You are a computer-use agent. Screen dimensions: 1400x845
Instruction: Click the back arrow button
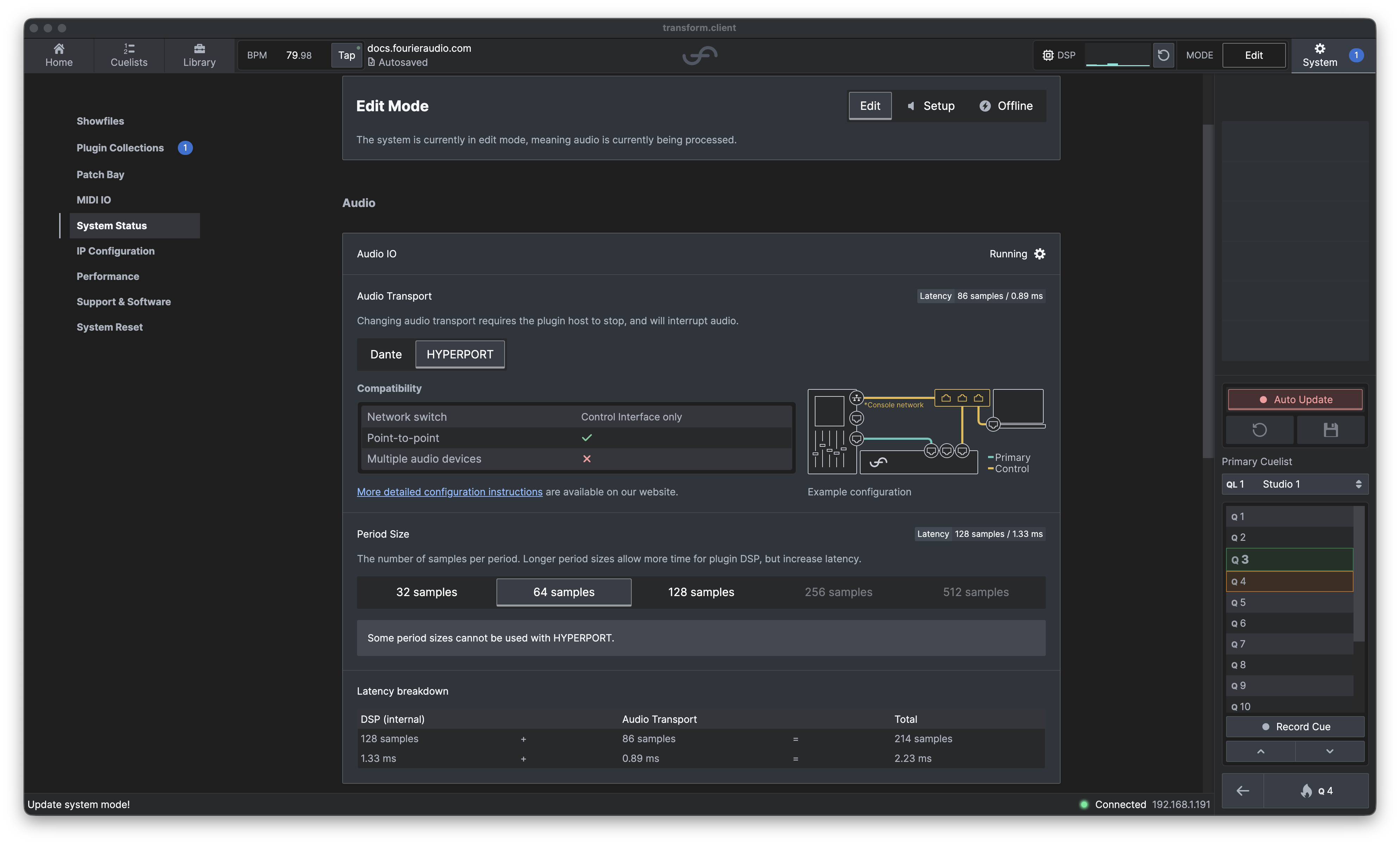1243,790
